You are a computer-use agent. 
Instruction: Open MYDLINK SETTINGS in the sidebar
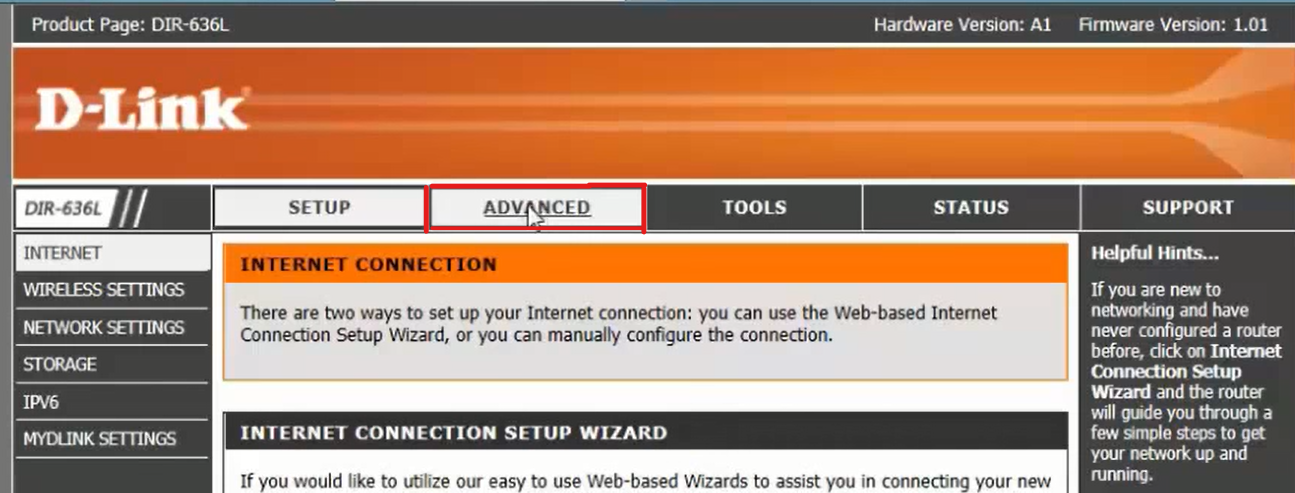[x=111, y=438]
